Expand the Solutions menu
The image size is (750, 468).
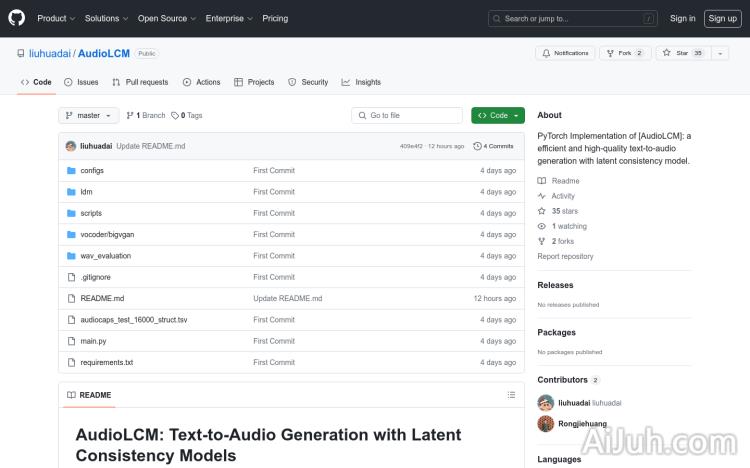(106, 18)
